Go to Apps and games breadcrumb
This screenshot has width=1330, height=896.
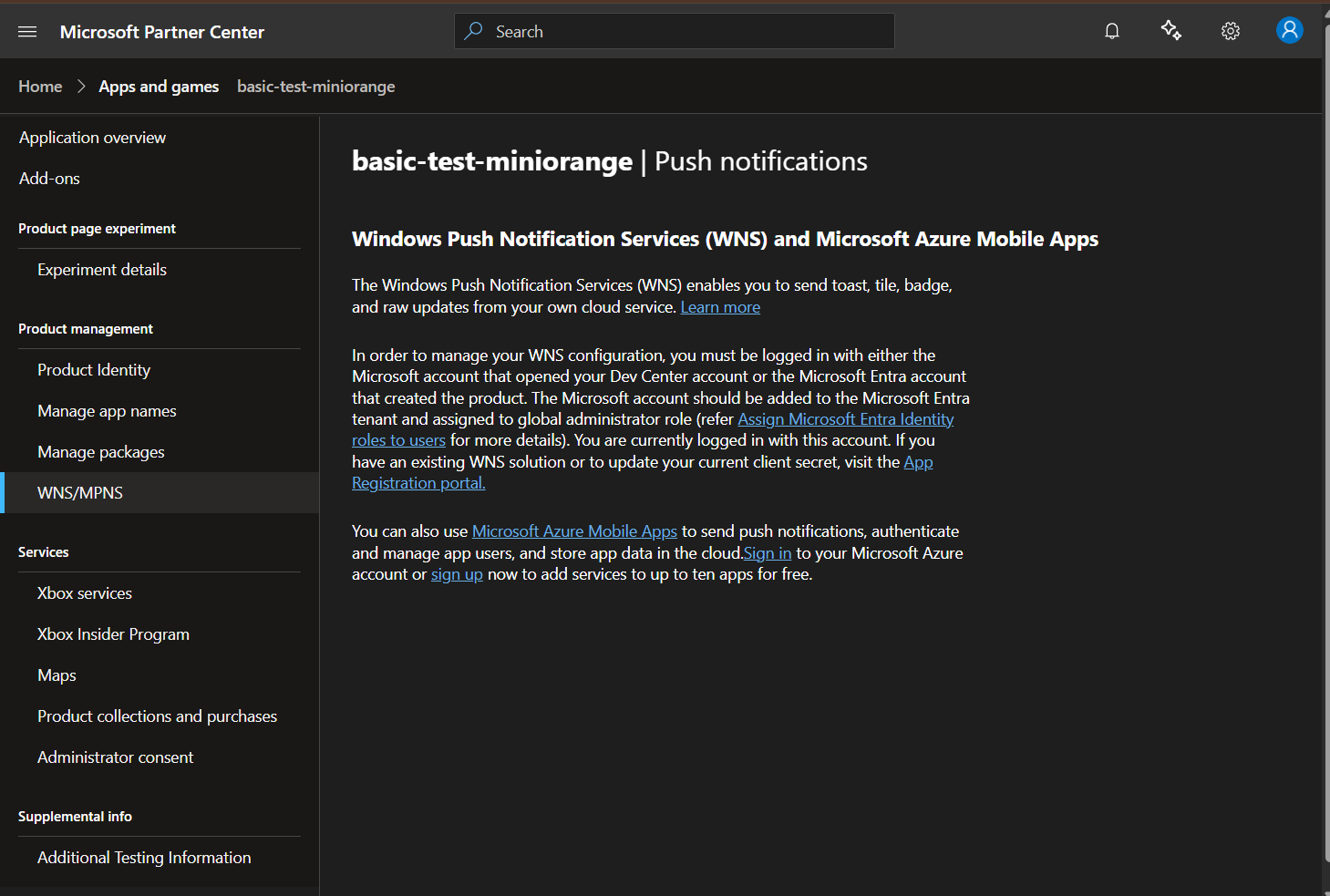tap(159, 86)
